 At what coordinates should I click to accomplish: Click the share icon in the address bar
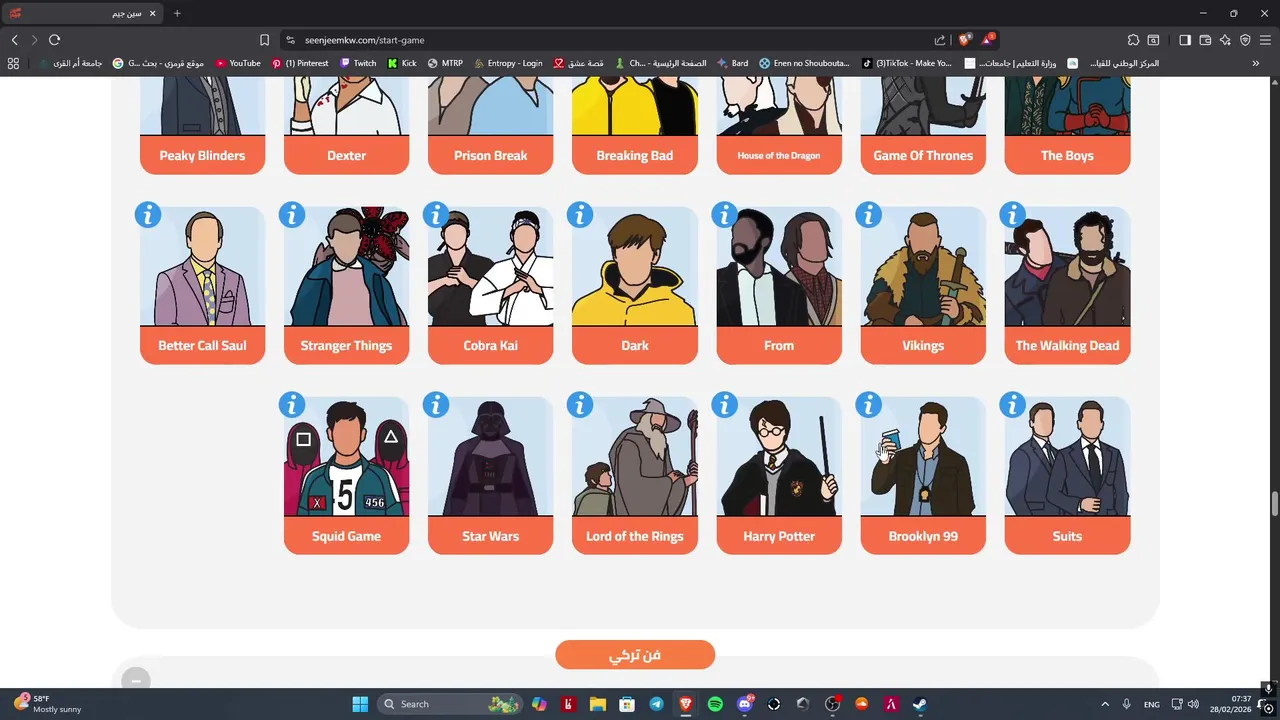(x=940, y=40)
